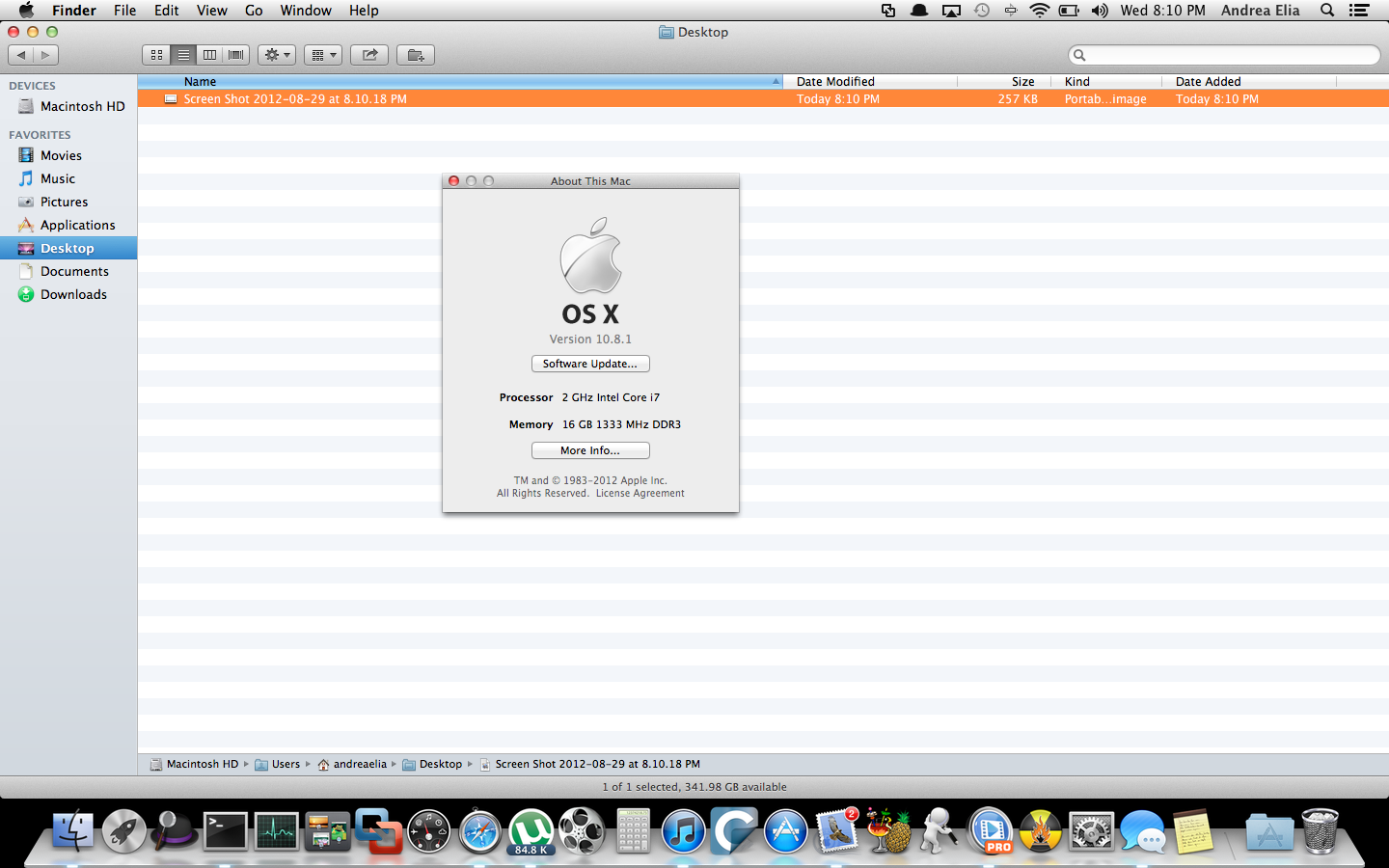Switch Finder to list view
Screen dimensions: 1389x868
point(183,55)
